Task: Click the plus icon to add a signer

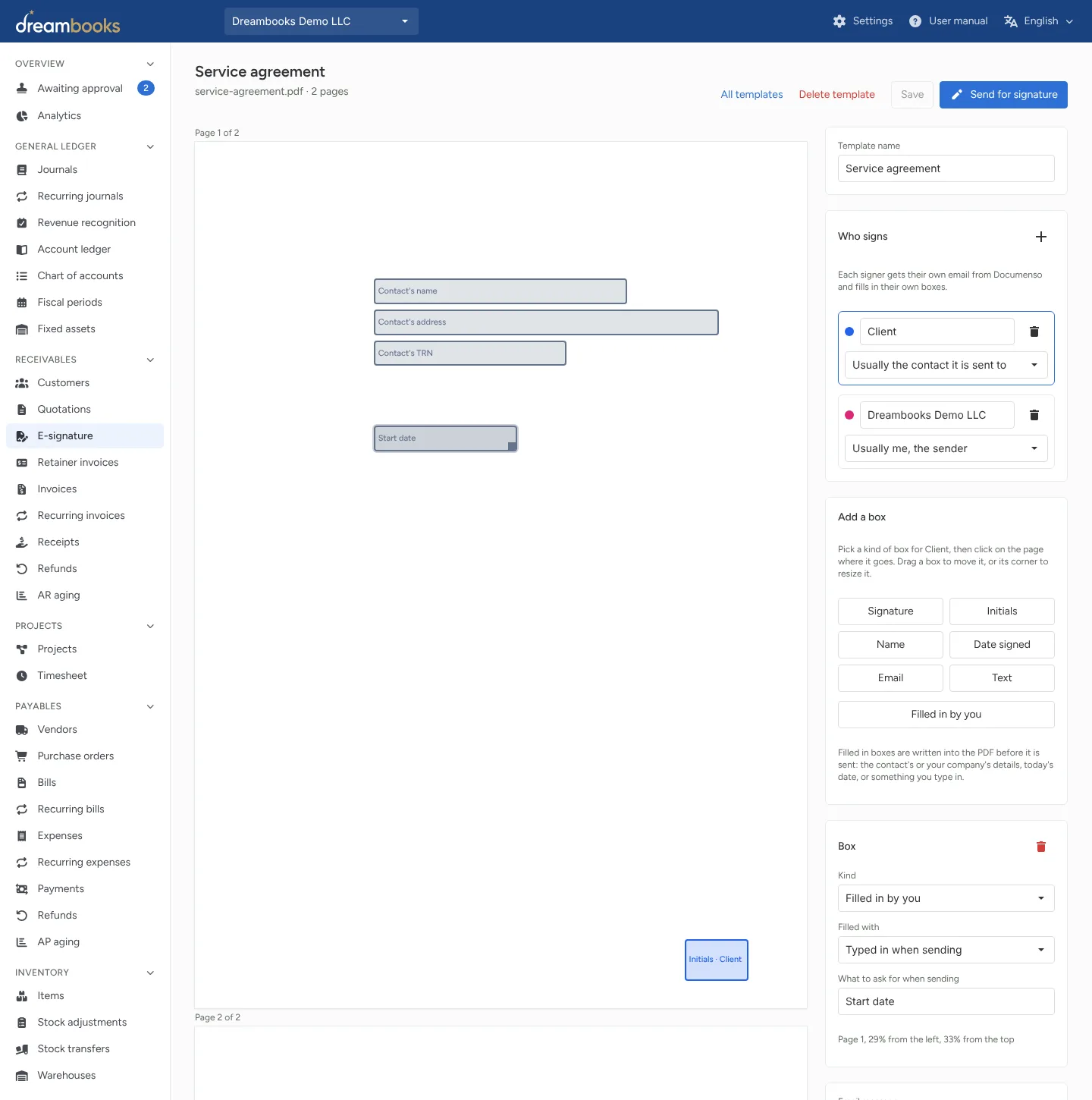Action: tap(1041, 237)
